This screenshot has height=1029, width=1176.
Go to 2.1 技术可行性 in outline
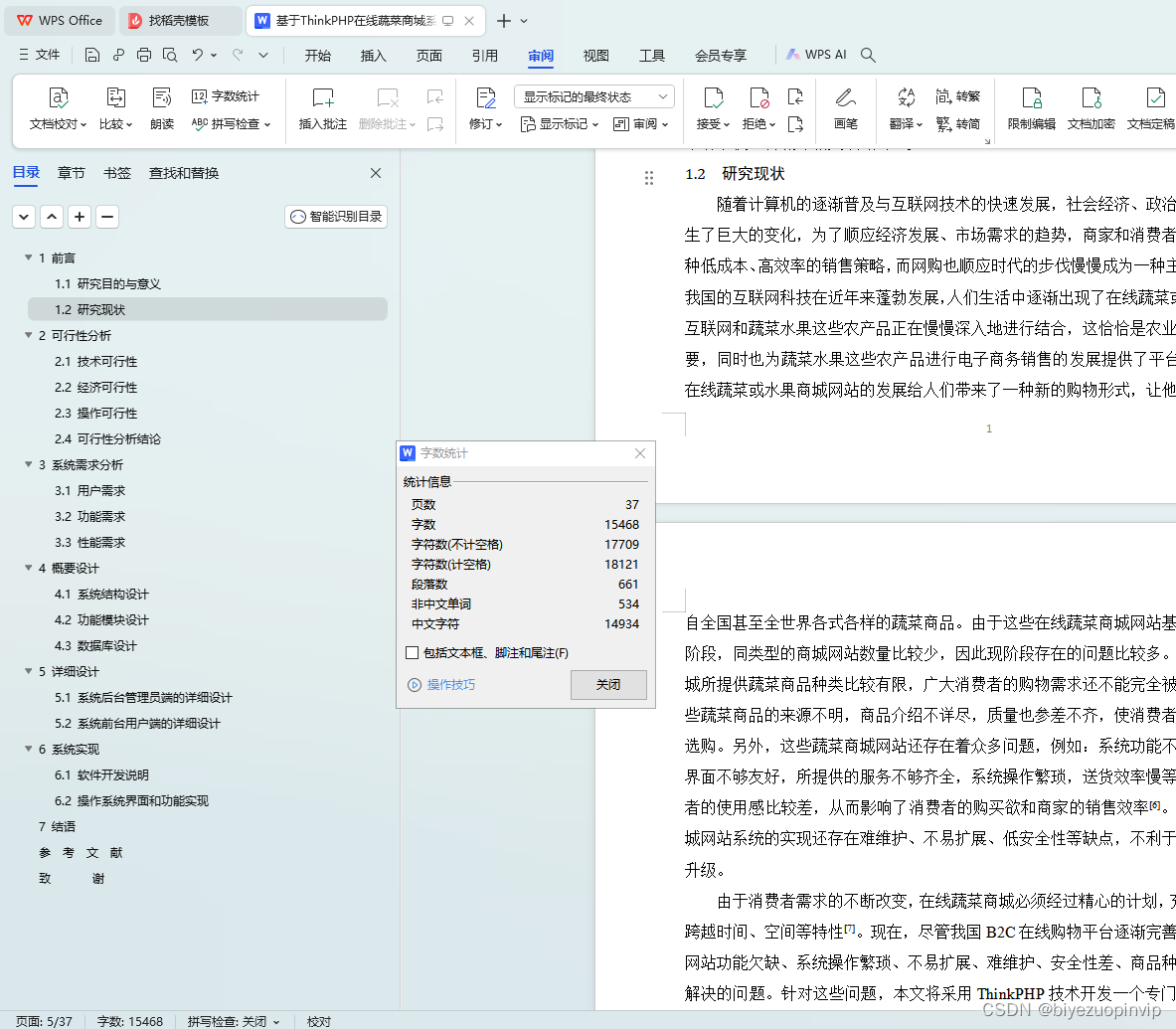96,362
